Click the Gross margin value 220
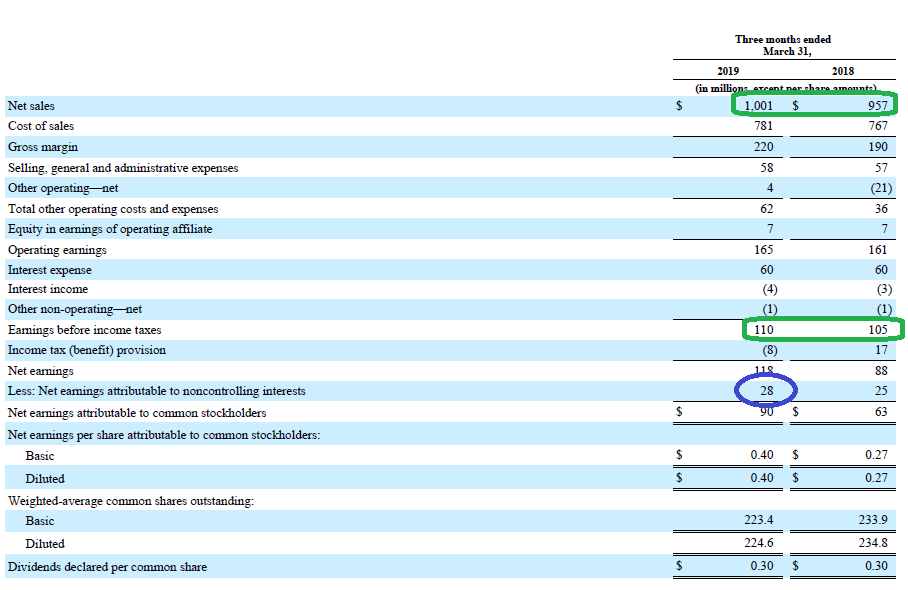Screen dimensions: 908x590 coord(769,146)
